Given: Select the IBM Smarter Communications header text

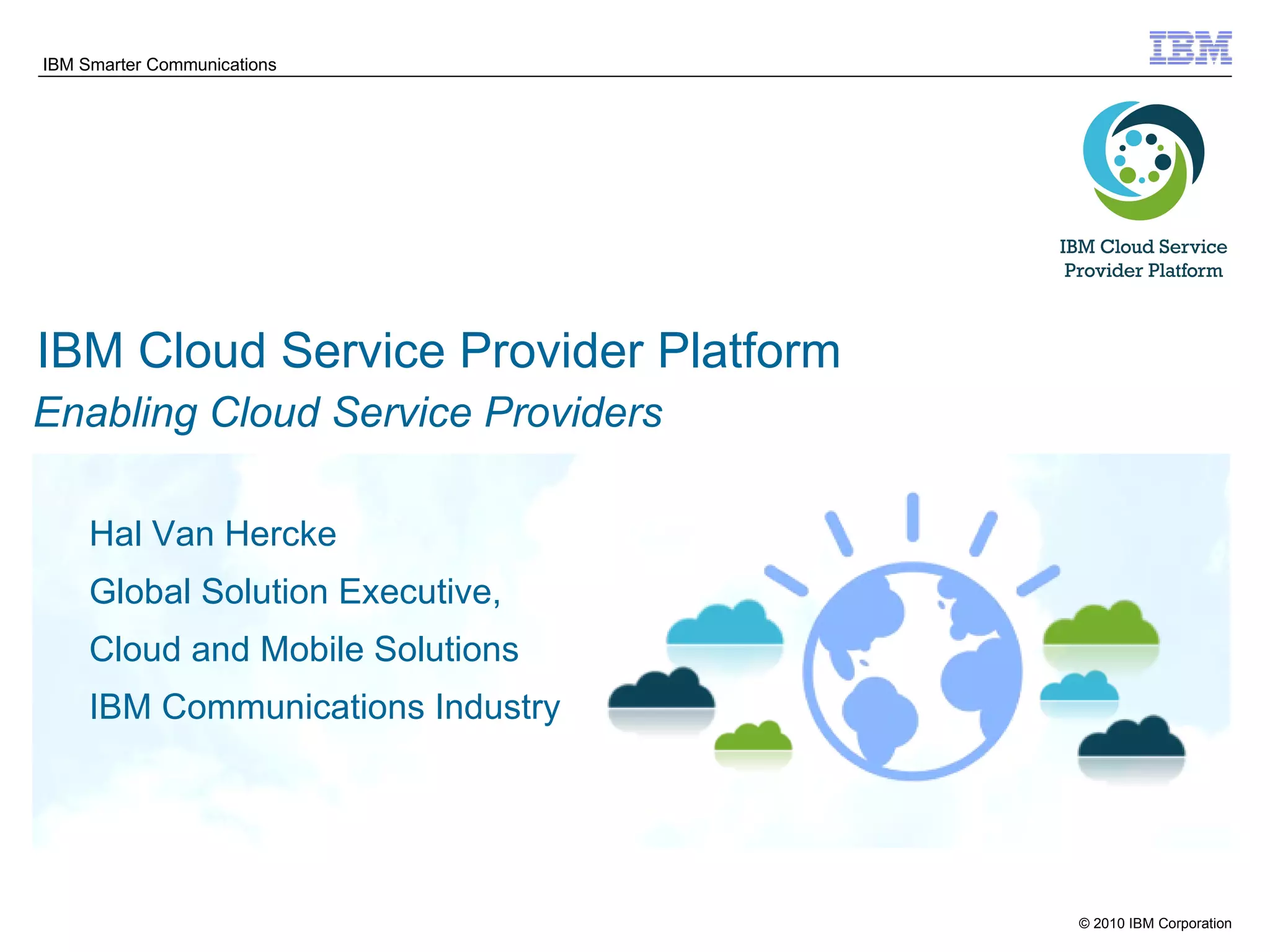Looking at the screenshot, I should pos(159,64).
